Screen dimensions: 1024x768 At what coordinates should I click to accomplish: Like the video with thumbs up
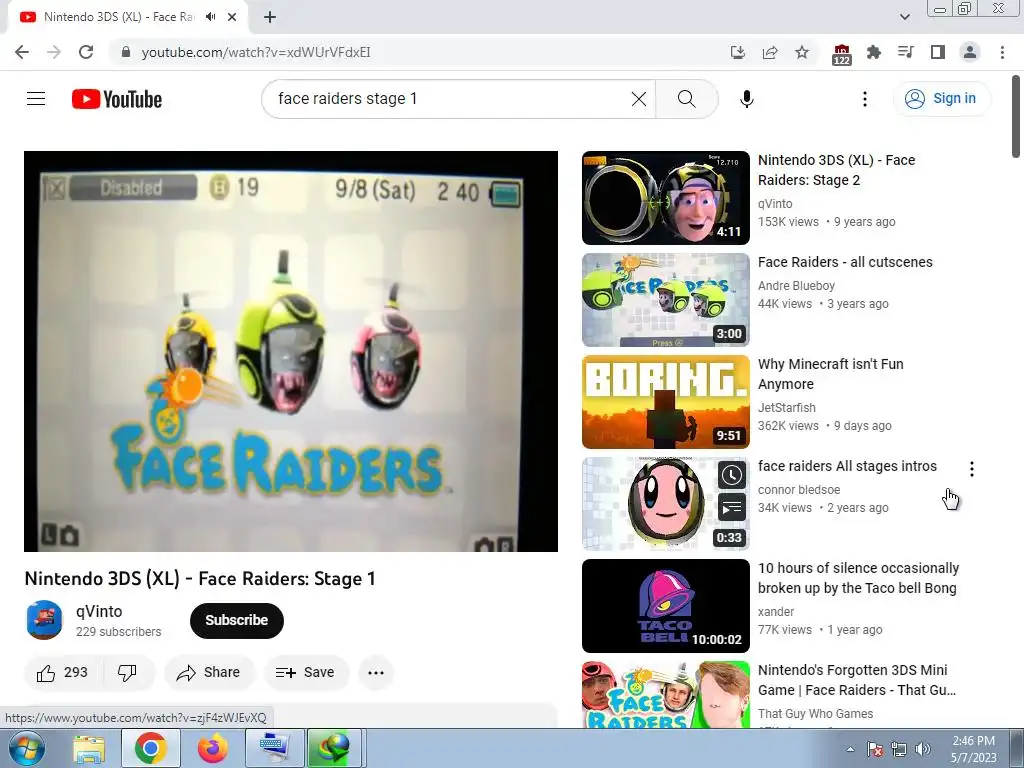pyautogui.click(x=61, y=672)
